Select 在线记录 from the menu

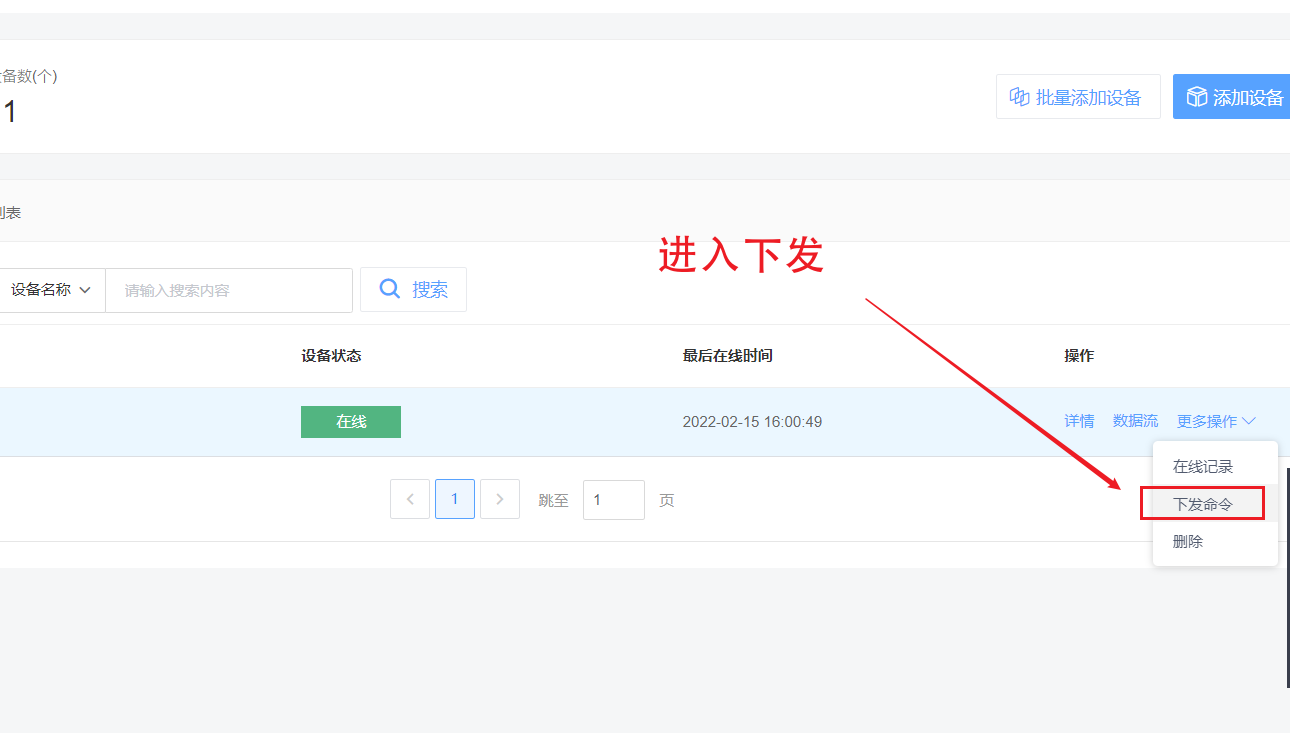pyautogui.click(x=1215, y=467)
